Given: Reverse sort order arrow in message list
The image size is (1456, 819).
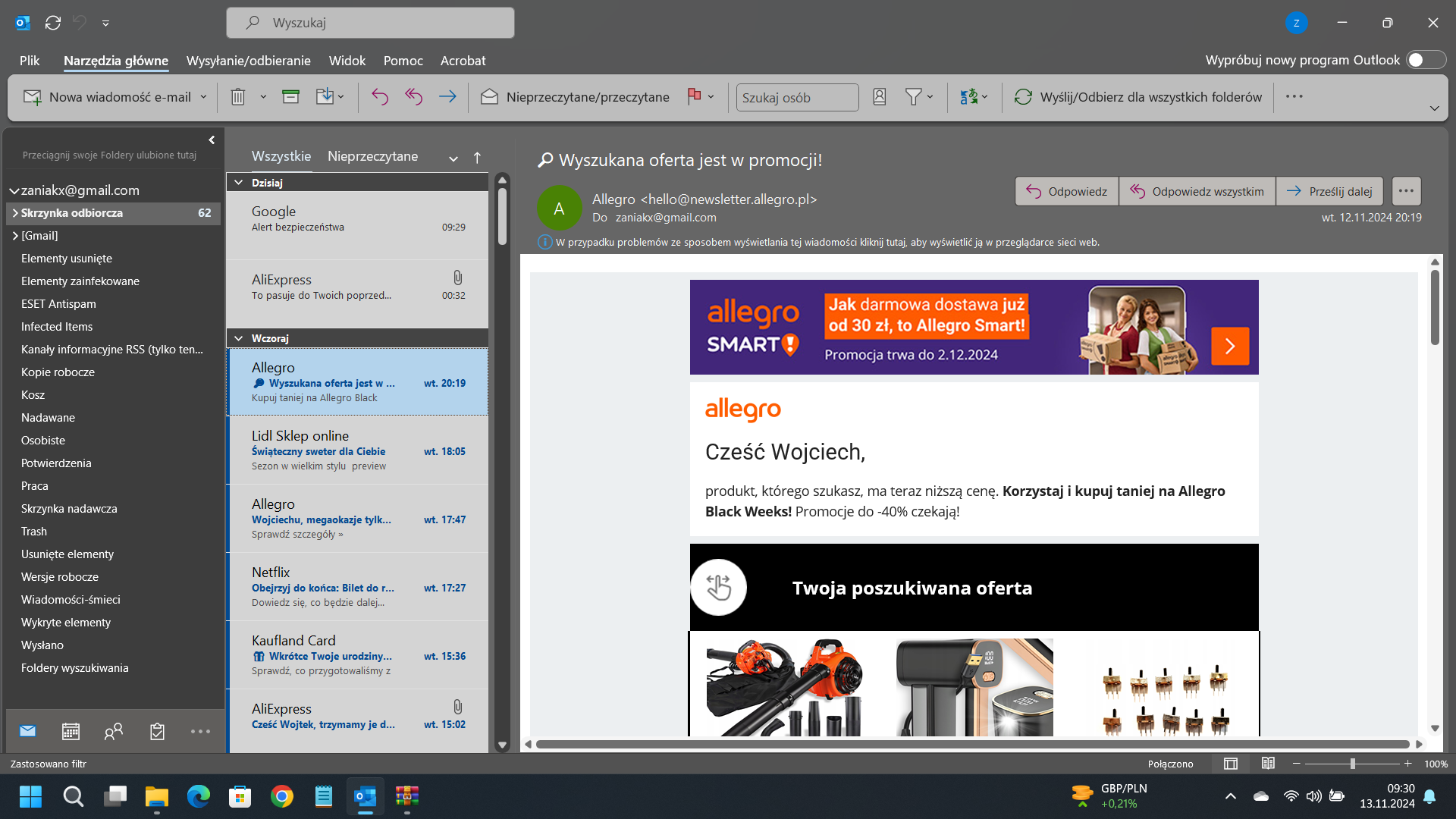Looking at the screenshot, I should (x=477, y=158).
